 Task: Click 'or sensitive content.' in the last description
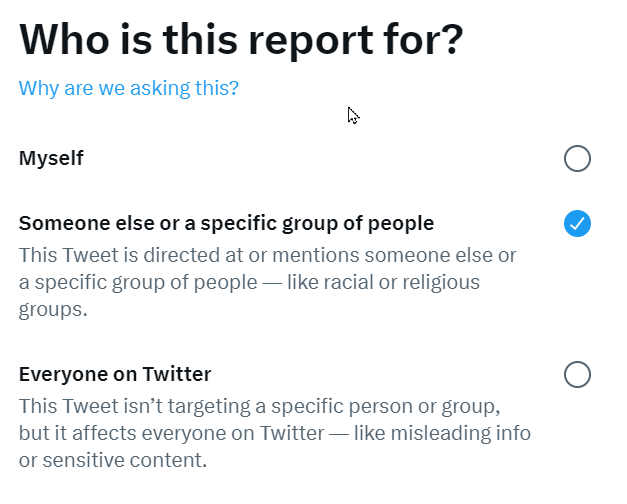[113, 460]
